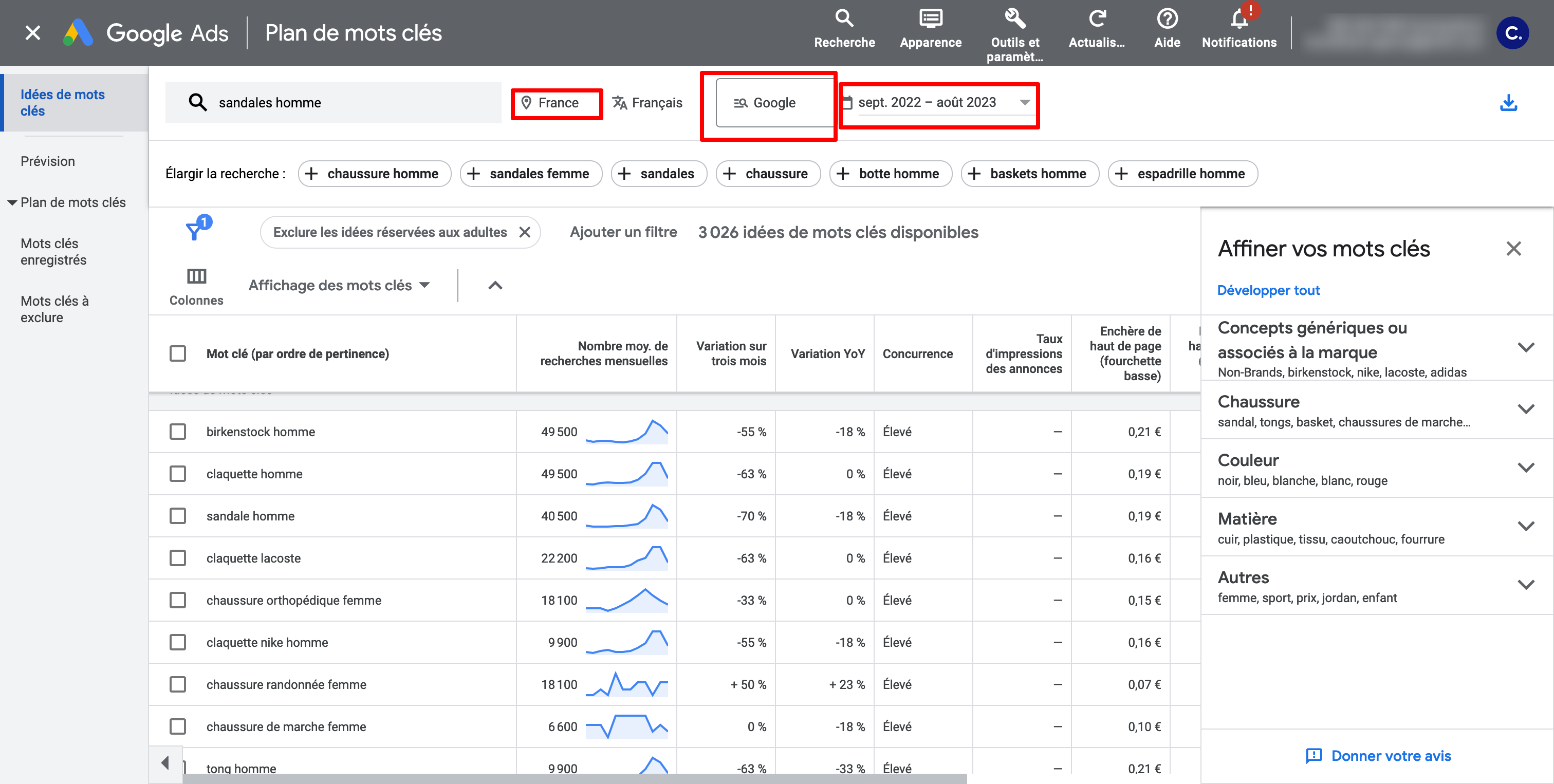The width and height of the screenshot is (1554, 784).
Task: Add chaussure homme to broaden the search
Action: (374, 174)
